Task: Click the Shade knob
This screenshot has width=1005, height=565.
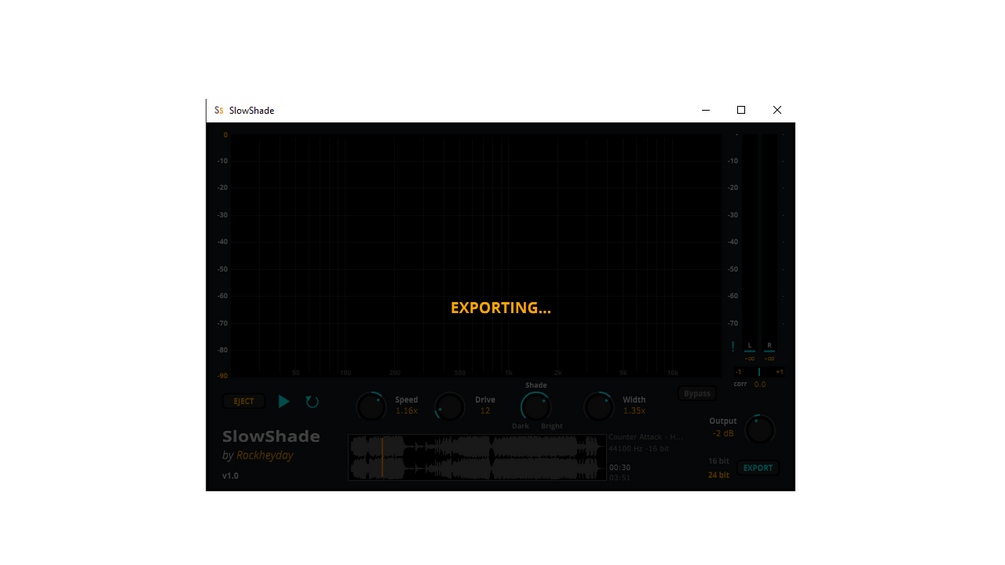Action: click(536, 406)
